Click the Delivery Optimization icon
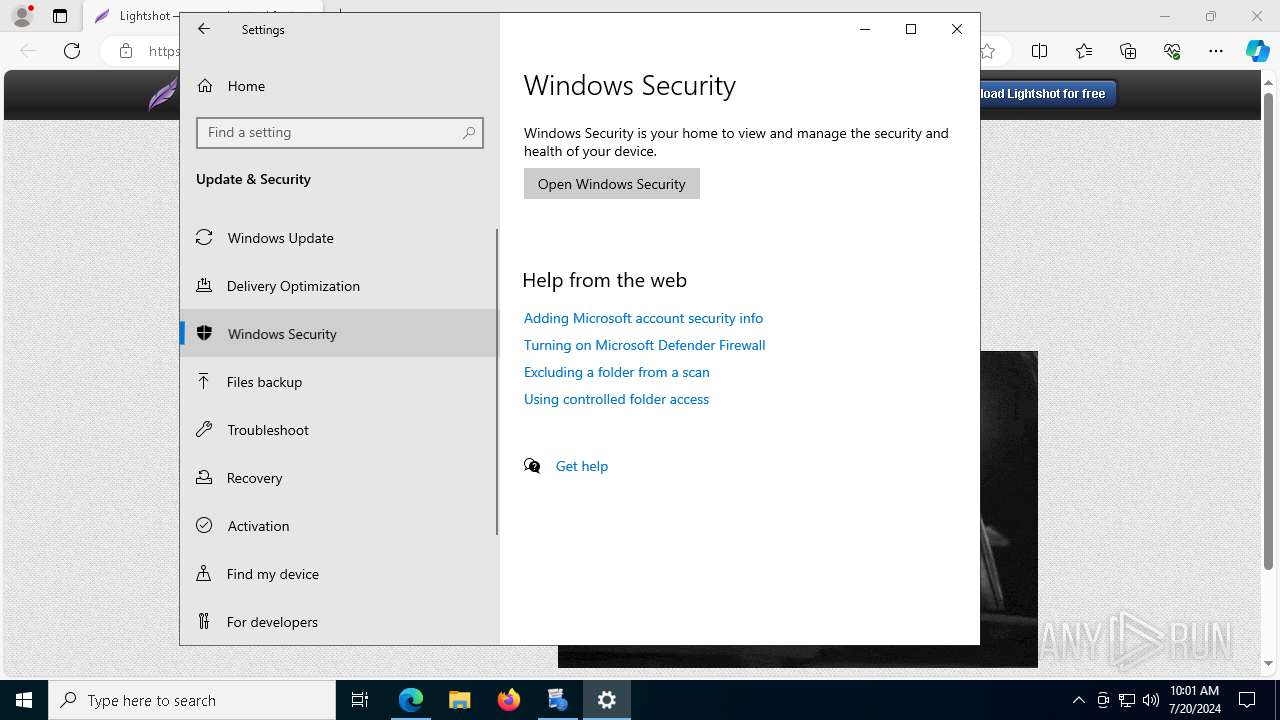 (x=204, y=285)
